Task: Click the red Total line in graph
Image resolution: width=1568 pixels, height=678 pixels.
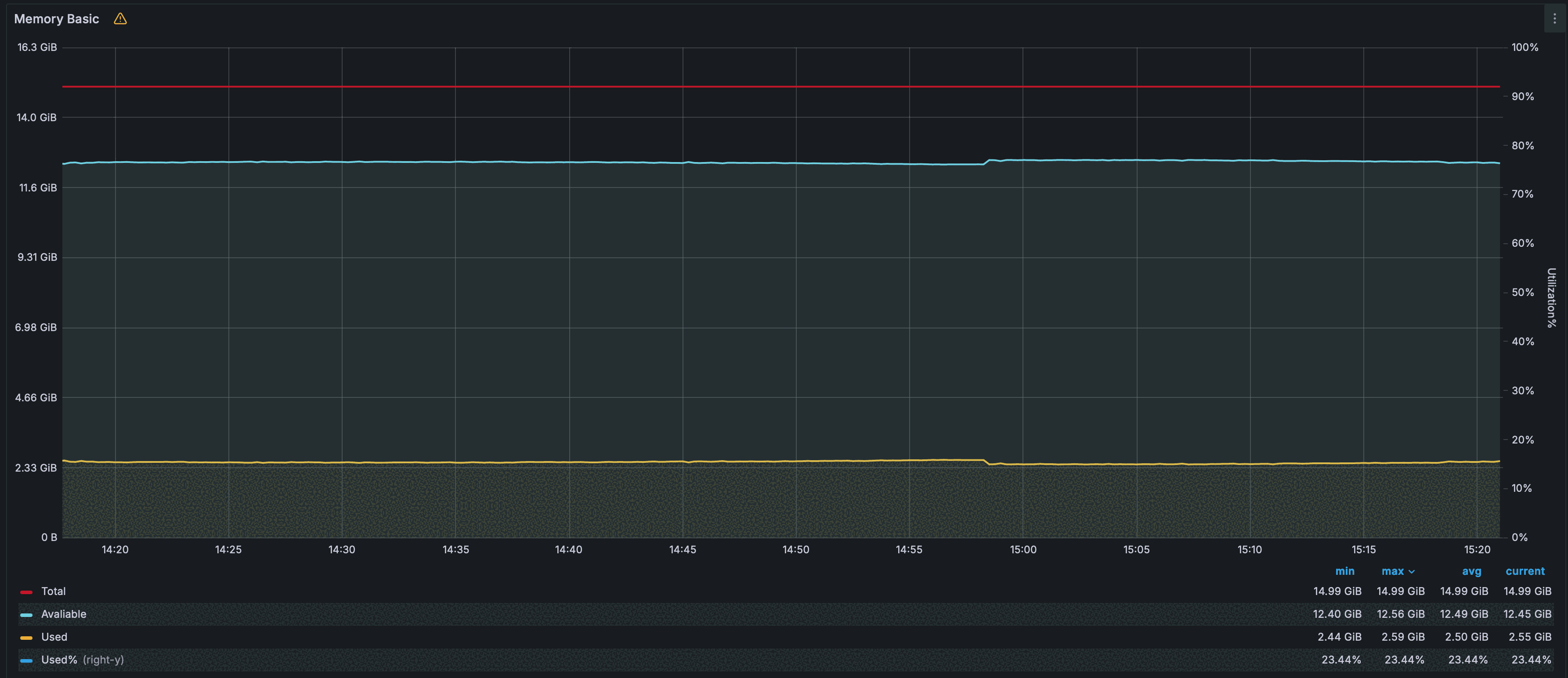Action: 730,87
